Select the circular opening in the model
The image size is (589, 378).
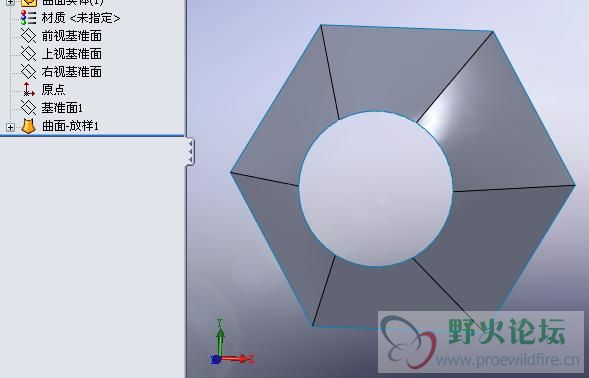click(x=376, y=189)
